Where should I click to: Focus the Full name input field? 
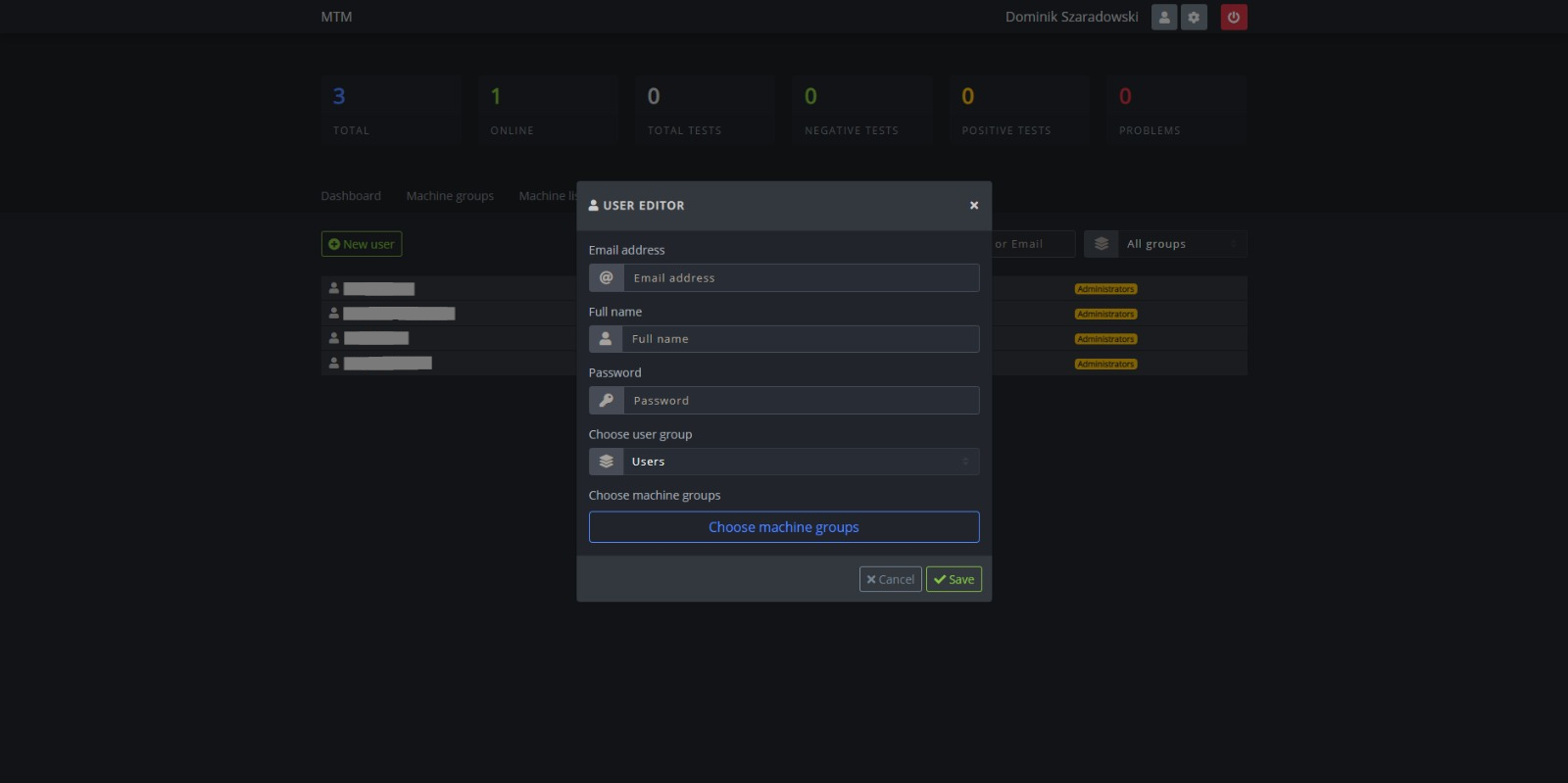[x=800, y=339]
